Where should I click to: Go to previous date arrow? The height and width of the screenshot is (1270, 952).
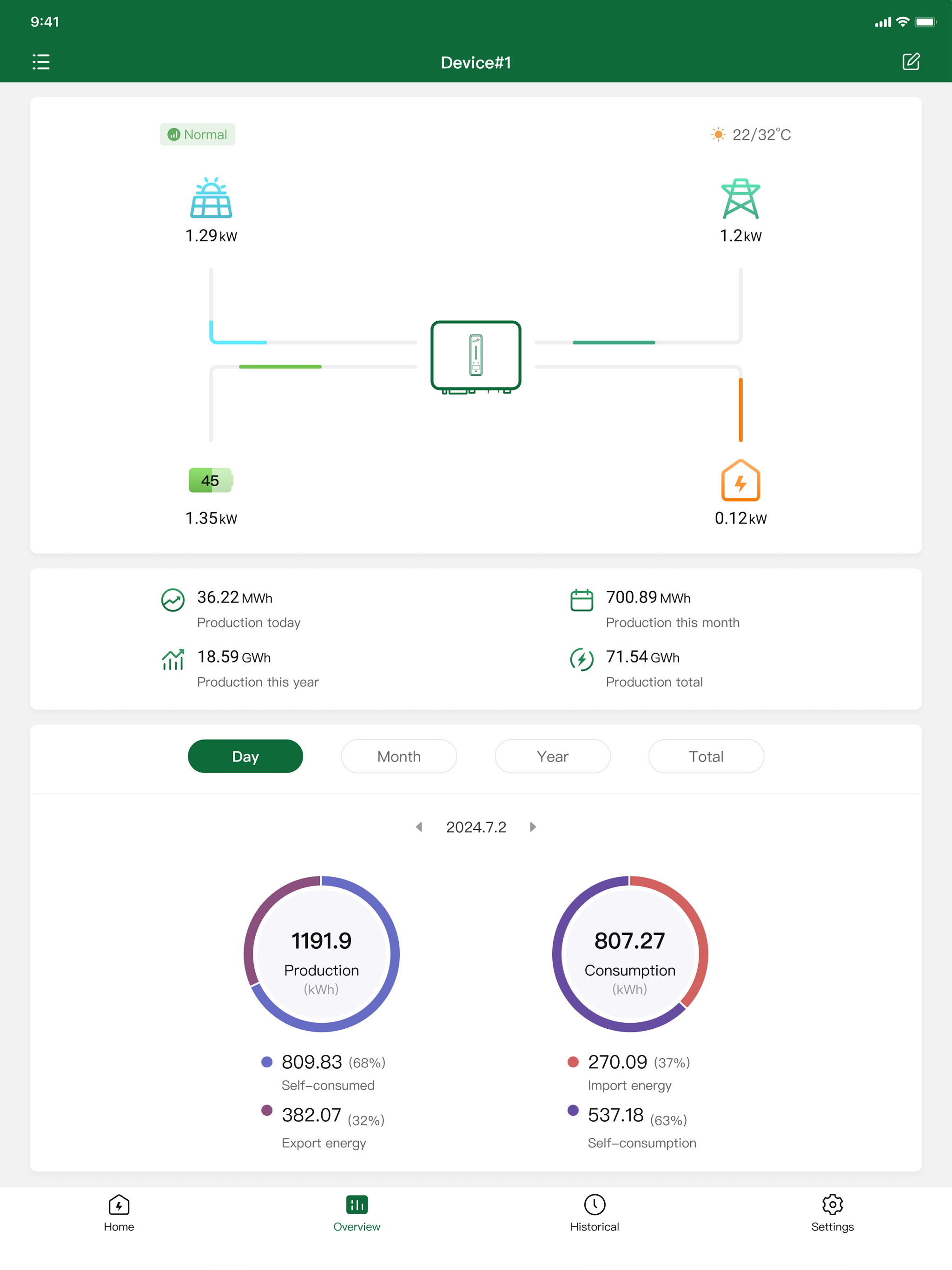(419, 827)
